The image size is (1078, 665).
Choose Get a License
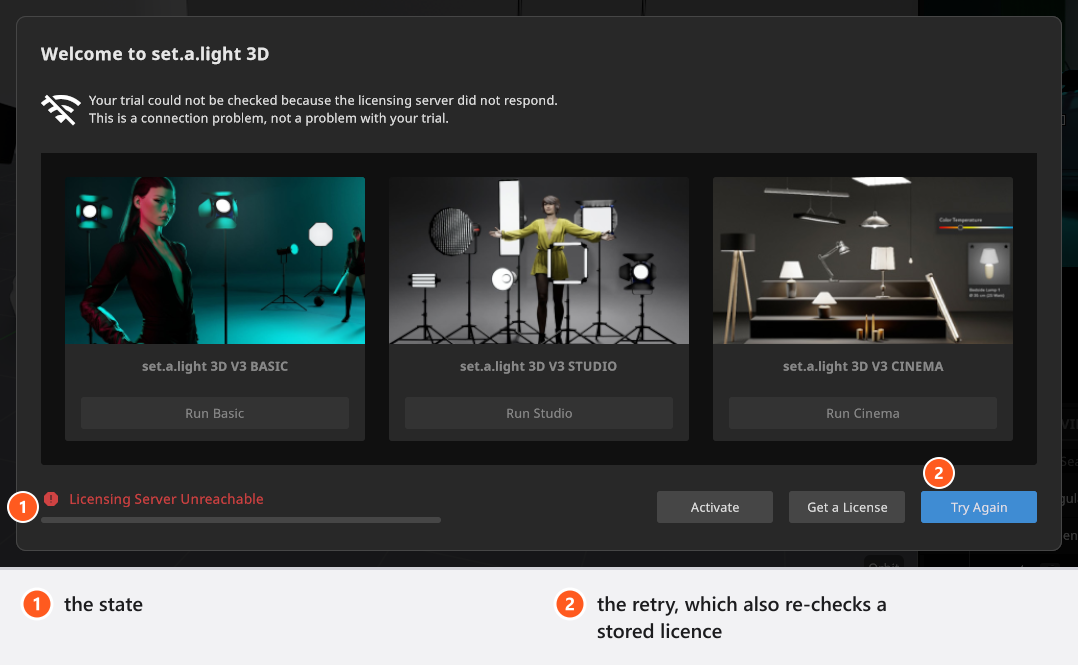coord(847,507)
